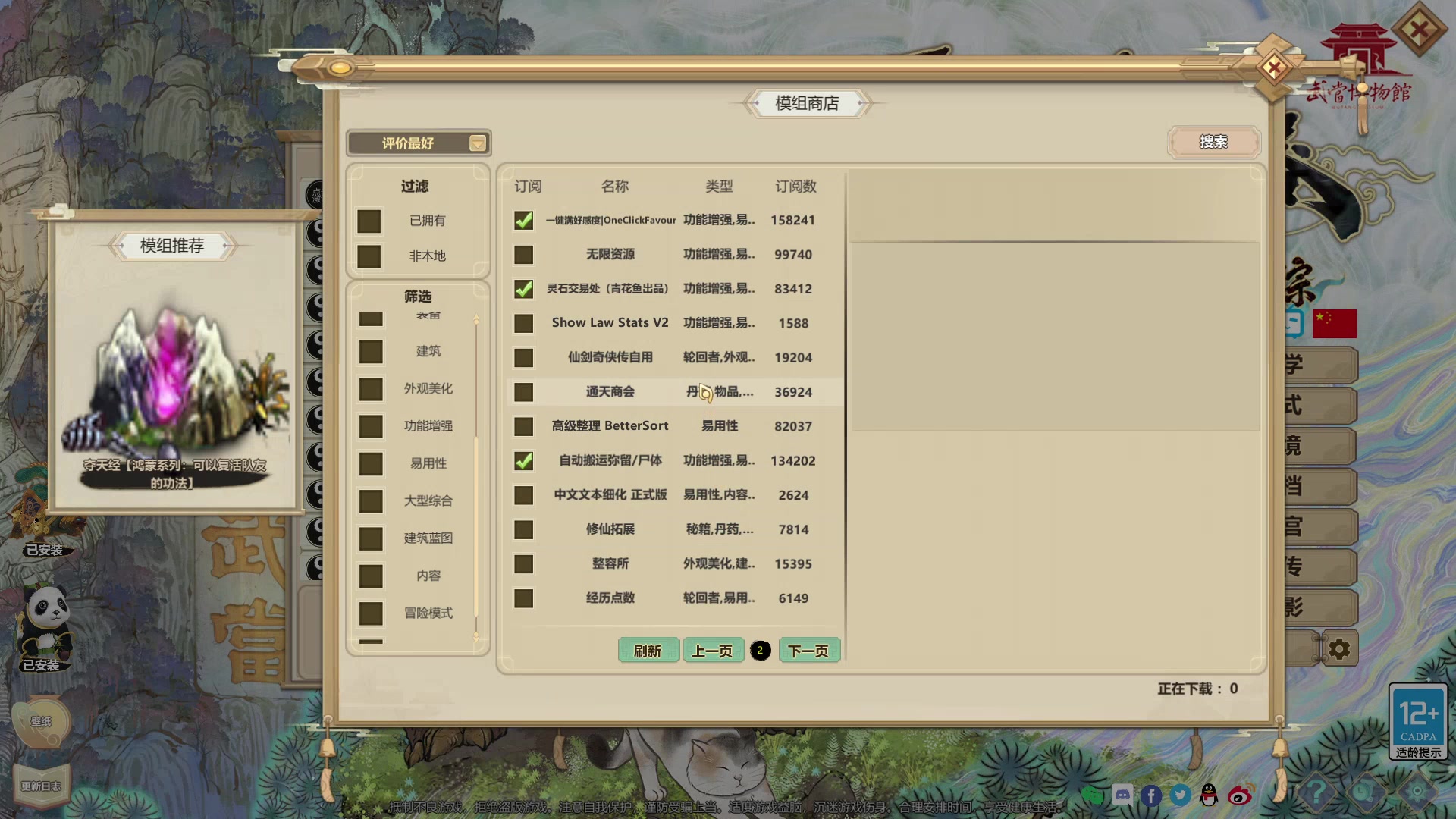Screen dimensions: 1456x819
Task: Select the Show Law Stats V2 mod name
Action: pyautogui.click(x=610, y=322)
